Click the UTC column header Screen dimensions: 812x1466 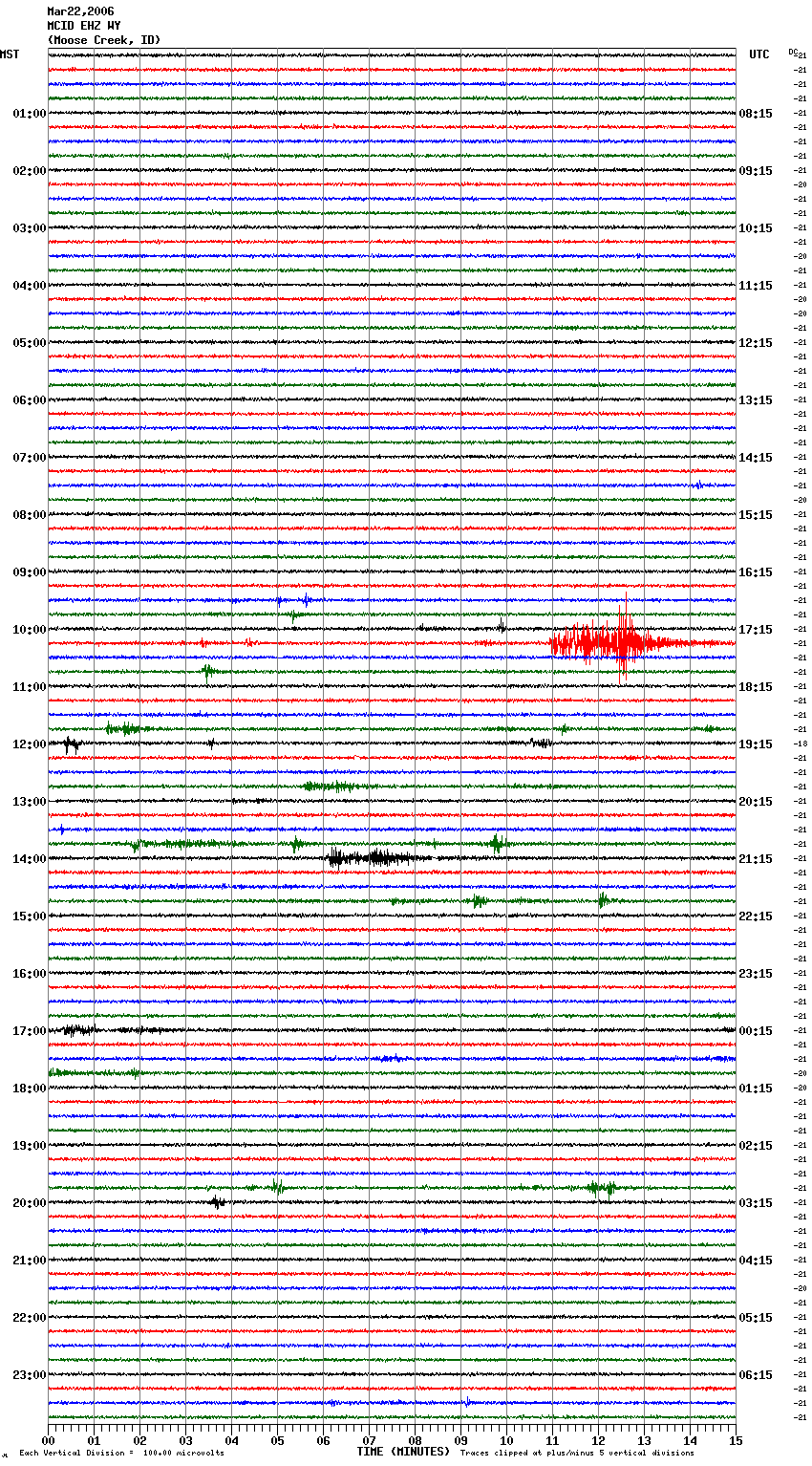759,54
